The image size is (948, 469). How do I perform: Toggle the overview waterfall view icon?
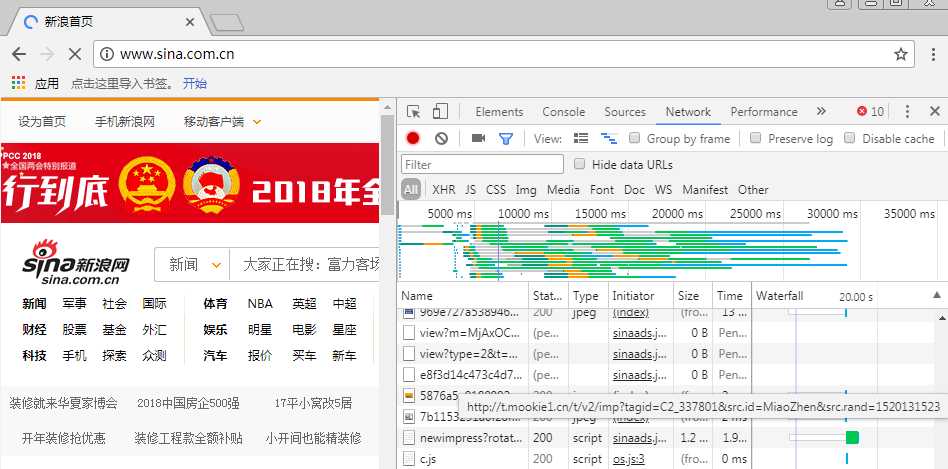click(609, 138)
